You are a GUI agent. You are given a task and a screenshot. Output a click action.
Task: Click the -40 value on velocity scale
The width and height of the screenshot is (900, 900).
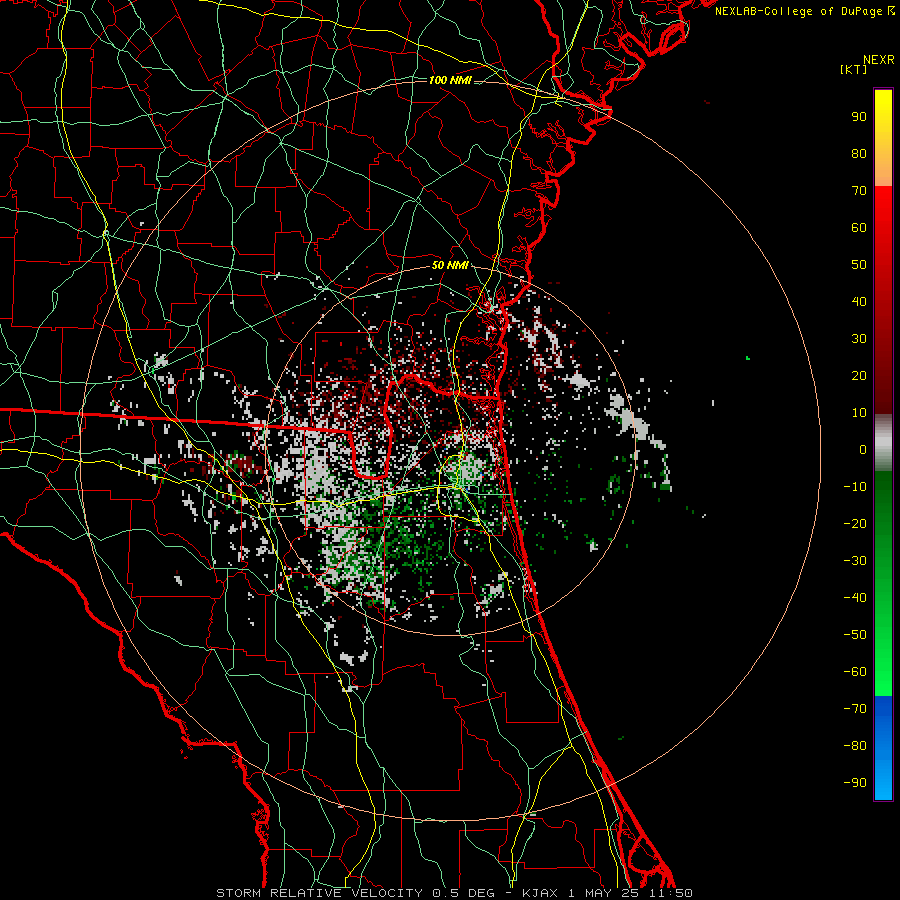(x=855, y=598)
